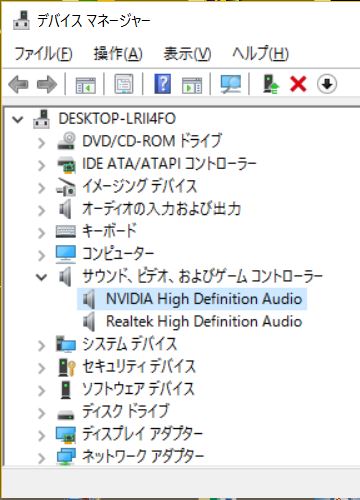Open the ファイル(F) menu
The image size is (360, 500).
(x=43, y=53)
